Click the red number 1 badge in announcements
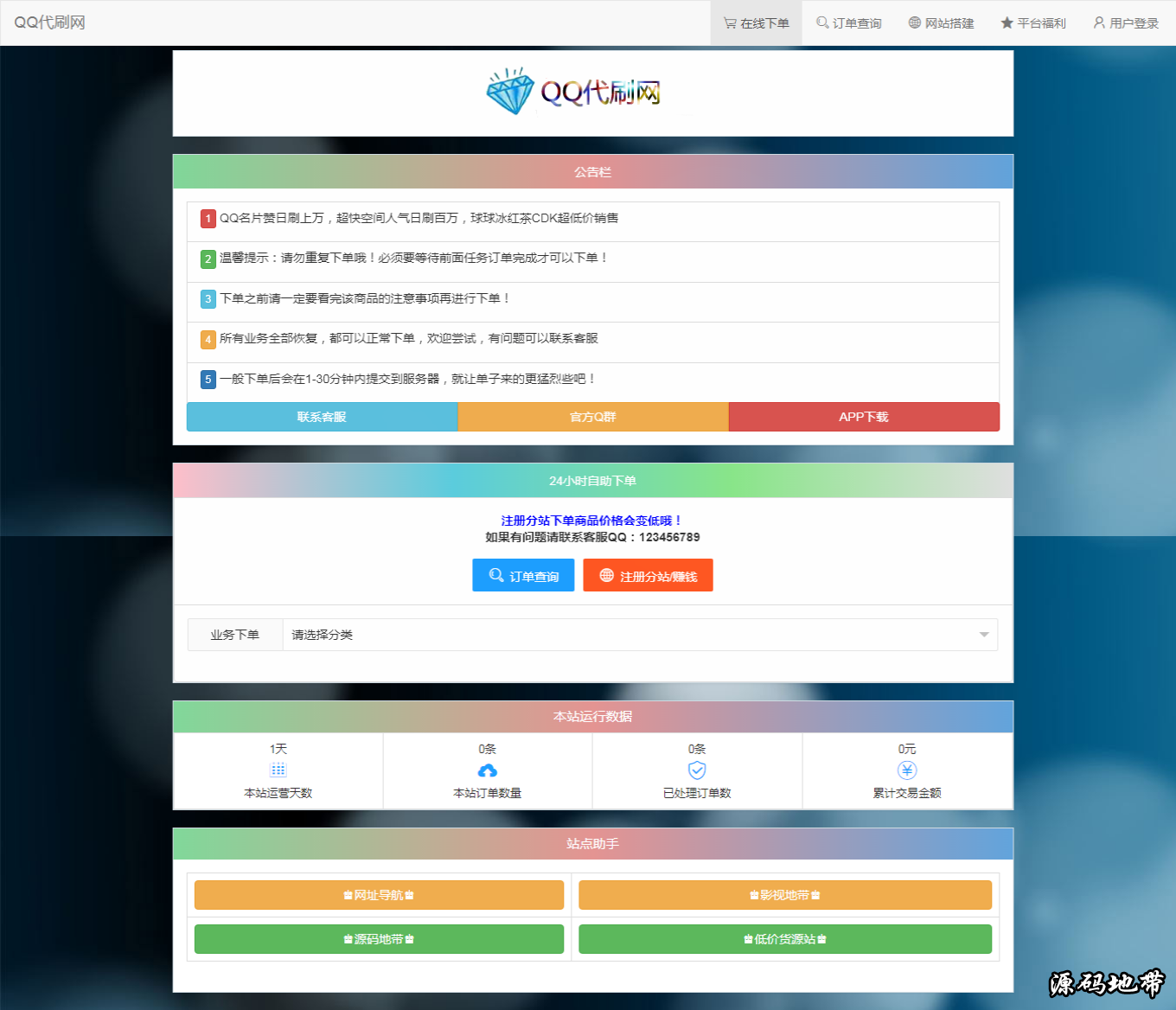This screenshot has height=1010, width=1176. pyautogui.click(x=208, y=219)
